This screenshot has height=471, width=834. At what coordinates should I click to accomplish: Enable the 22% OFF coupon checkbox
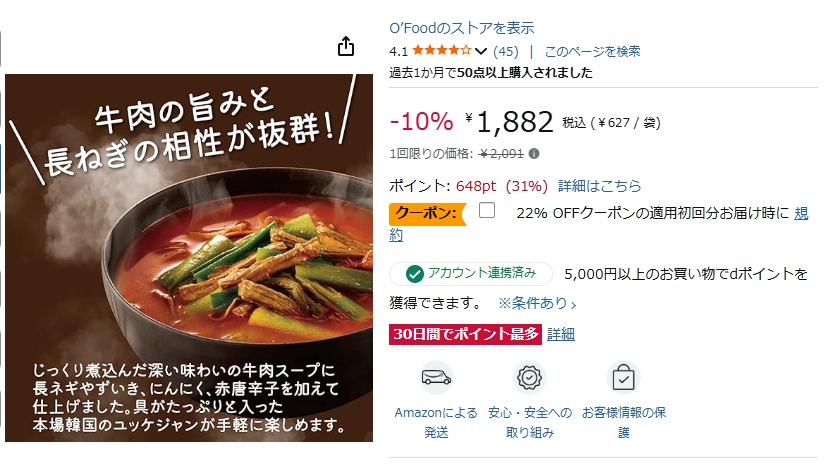coord(487,211)
